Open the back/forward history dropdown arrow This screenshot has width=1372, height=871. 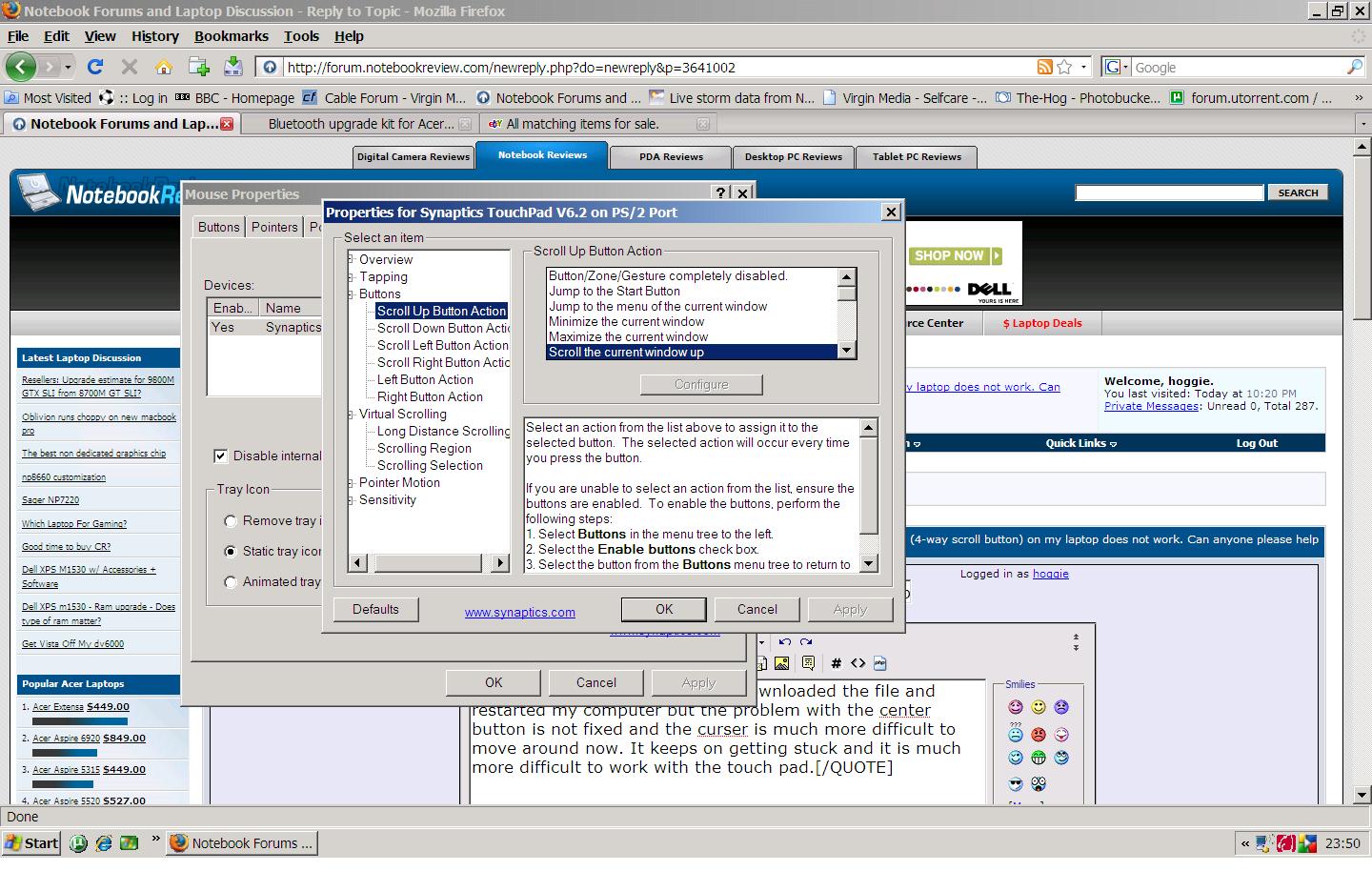point(68,67)
